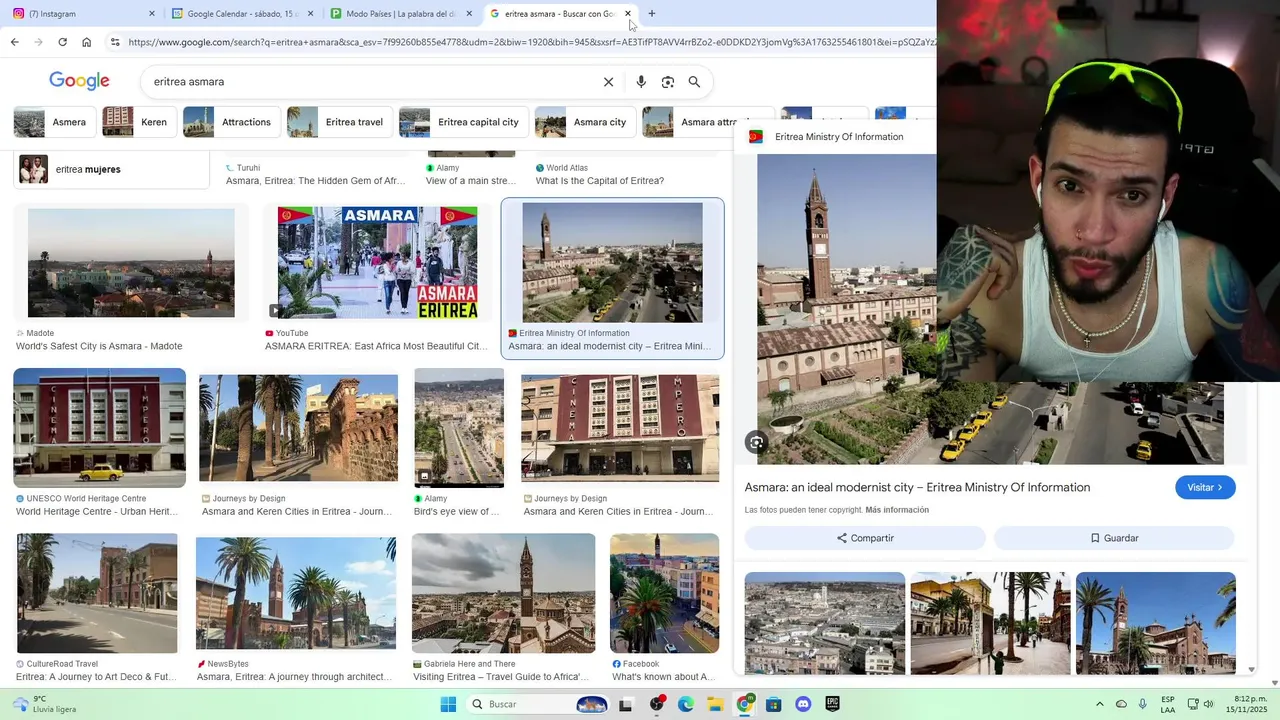
Task: Open NewsBytes Asmara journey image
Action: (x=296, y=593)
